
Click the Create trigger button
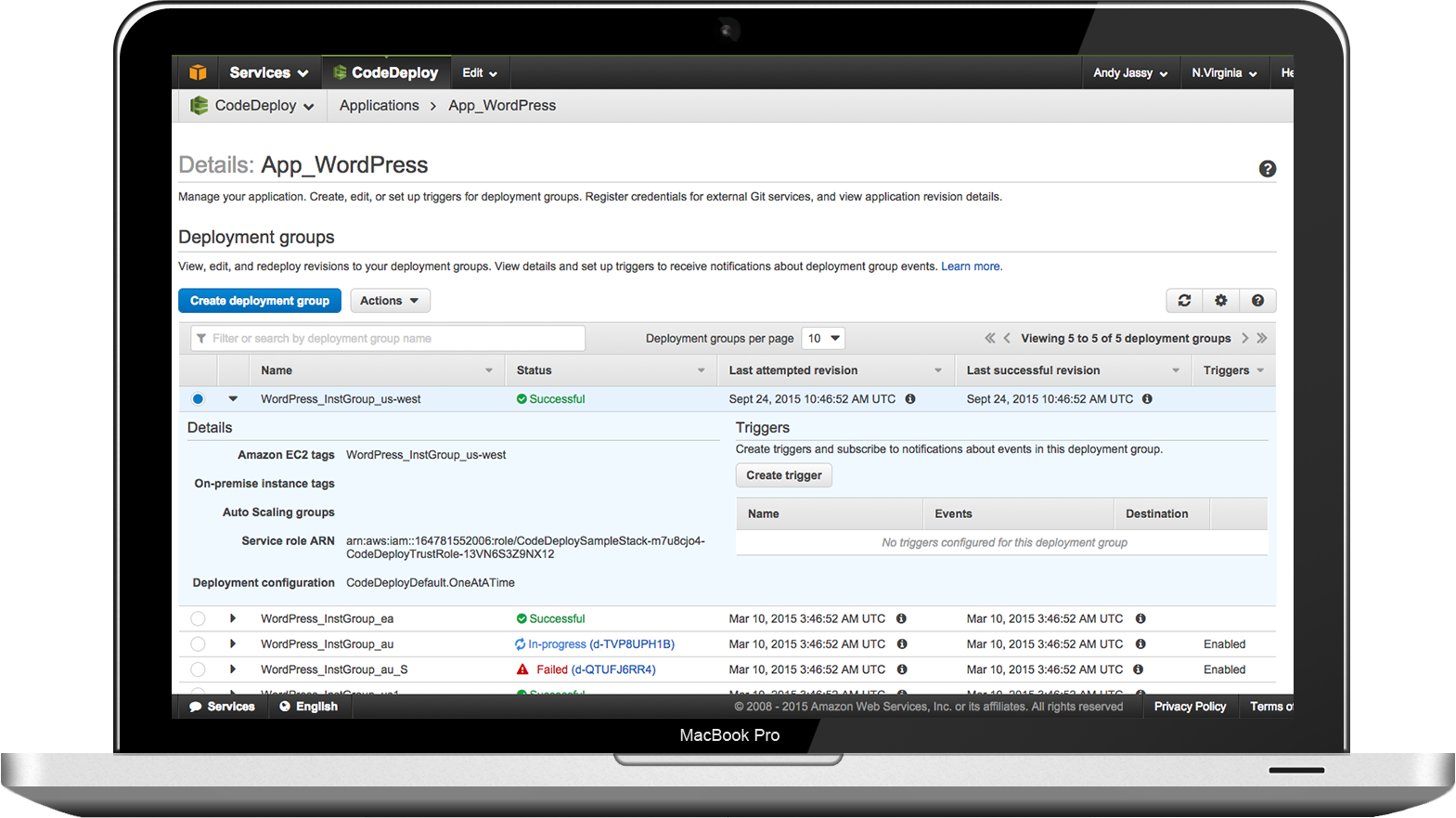click(x=784, y=475)
